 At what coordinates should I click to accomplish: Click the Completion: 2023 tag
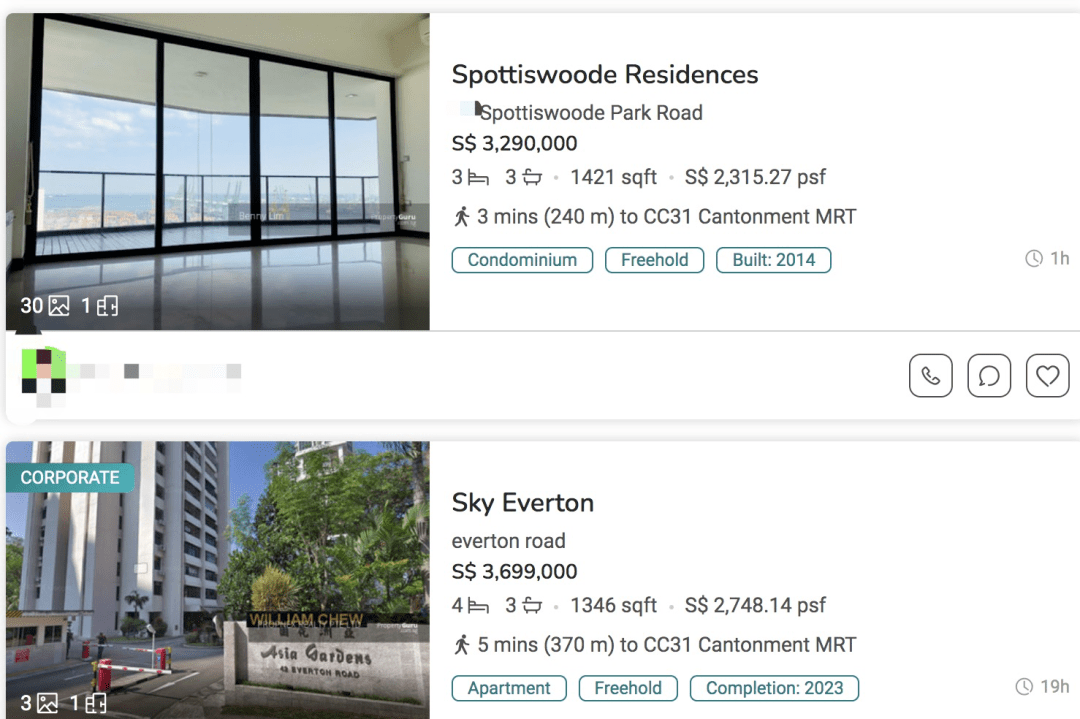point(774,688)
